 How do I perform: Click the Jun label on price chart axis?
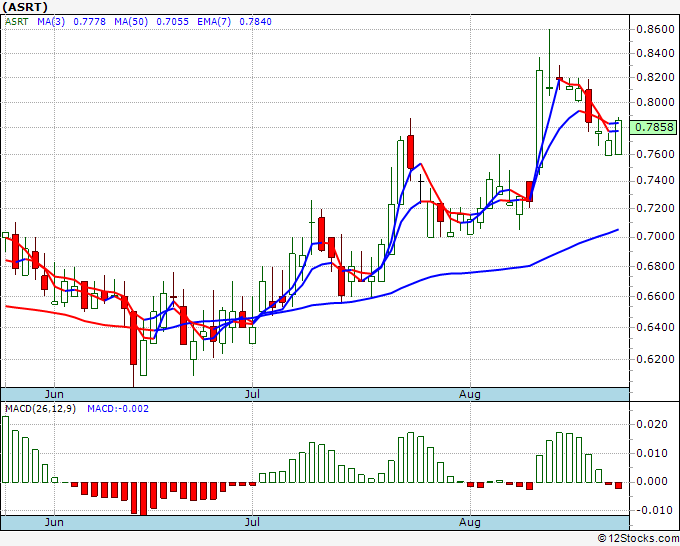pos(54,394)
